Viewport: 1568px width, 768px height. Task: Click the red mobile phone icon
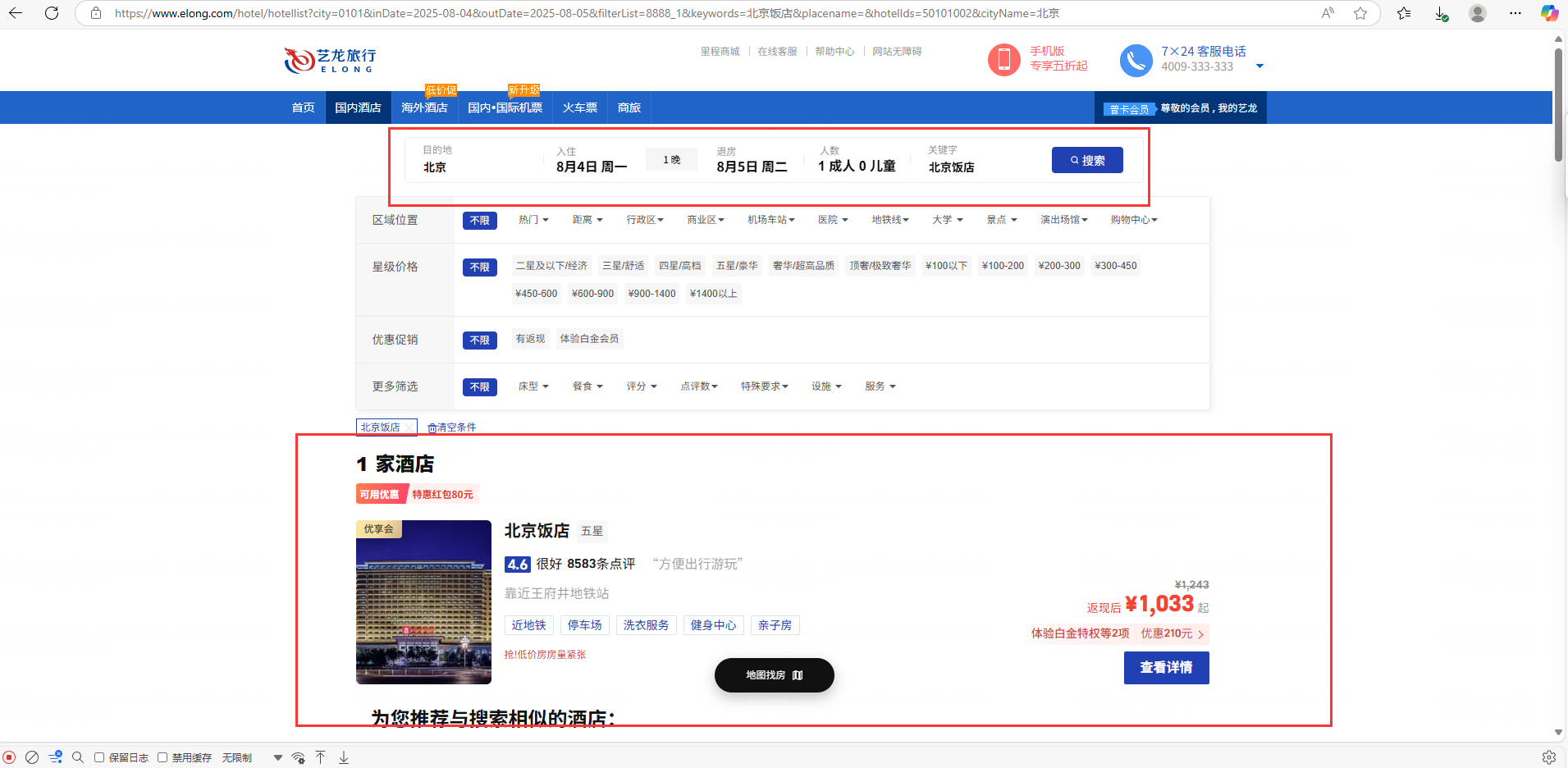1003,60
